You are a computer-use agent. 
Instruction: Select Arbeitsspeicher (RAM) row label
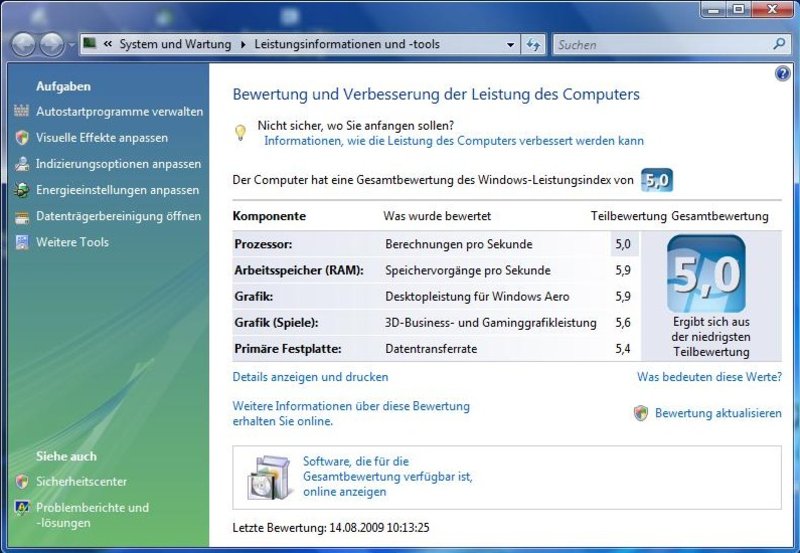click(299, 270)
